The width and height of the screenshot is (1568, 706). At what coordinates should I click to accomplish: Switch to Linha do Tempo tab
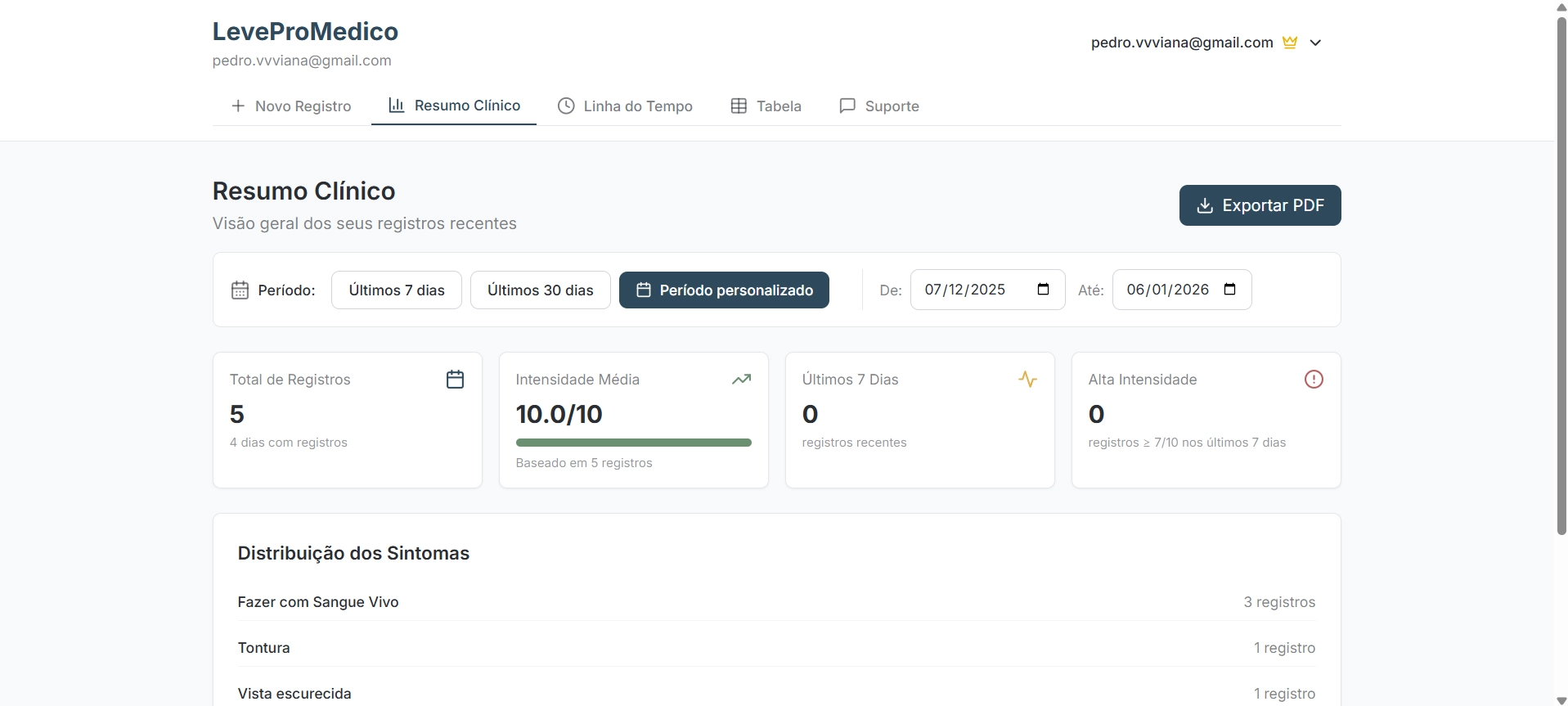click(625, 106)
